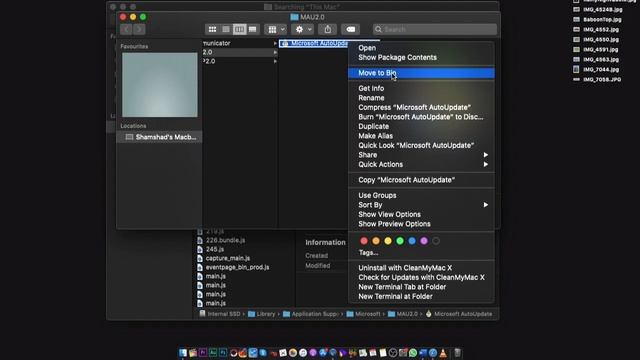640x360 pixels.
Task: Go back with the Finder back arrow
Action: point(127,29)
